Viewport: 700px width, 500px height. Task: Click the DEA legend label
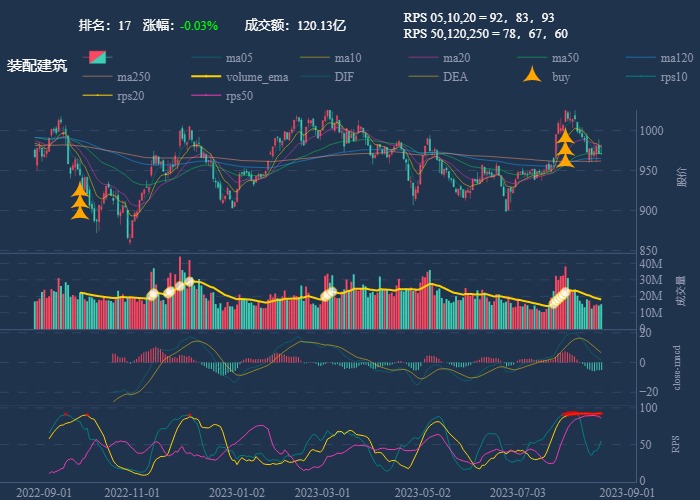pyautogui.click(x=455, y=77)
